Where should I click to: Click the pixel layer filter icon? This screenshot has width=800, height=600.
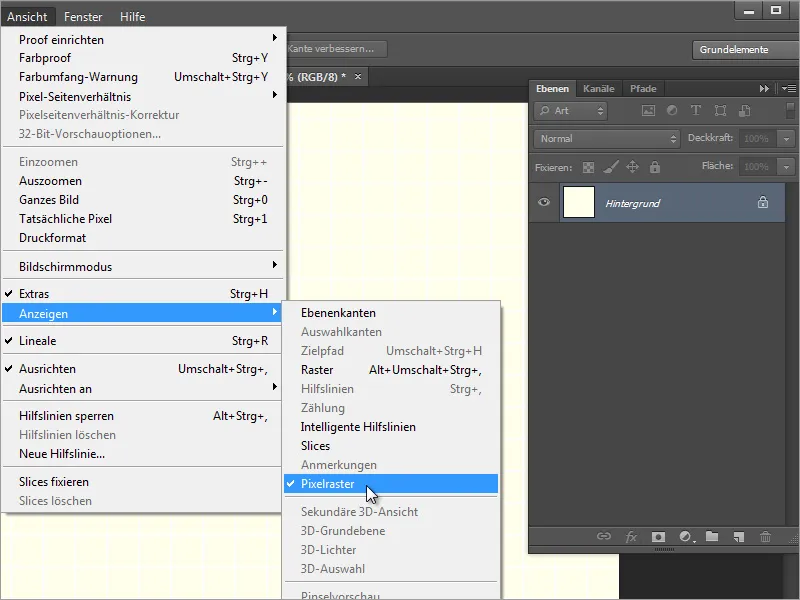click(648, 111)
